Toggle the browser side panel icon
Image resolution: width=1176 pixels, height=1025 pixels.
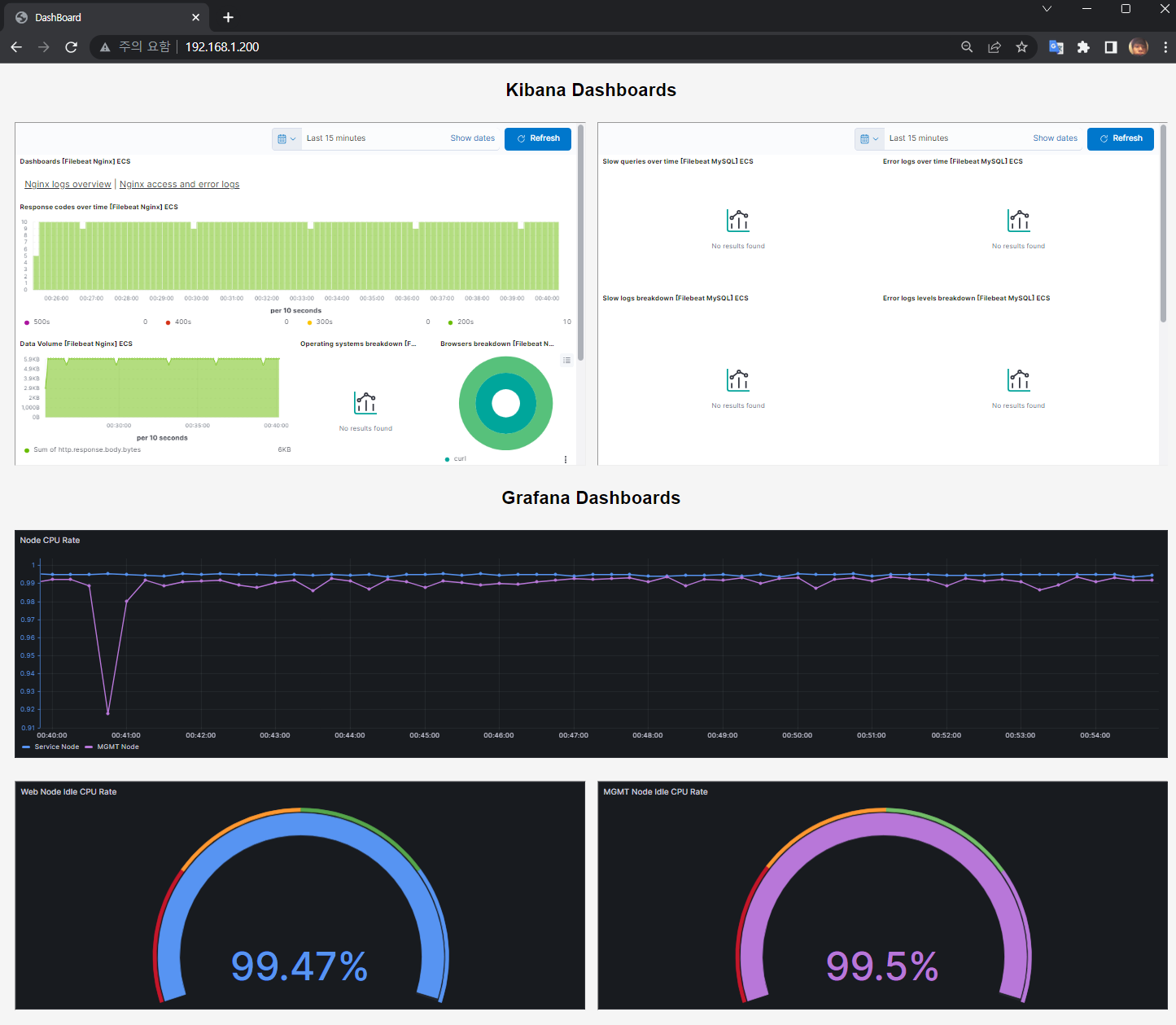pos(1111,47)
